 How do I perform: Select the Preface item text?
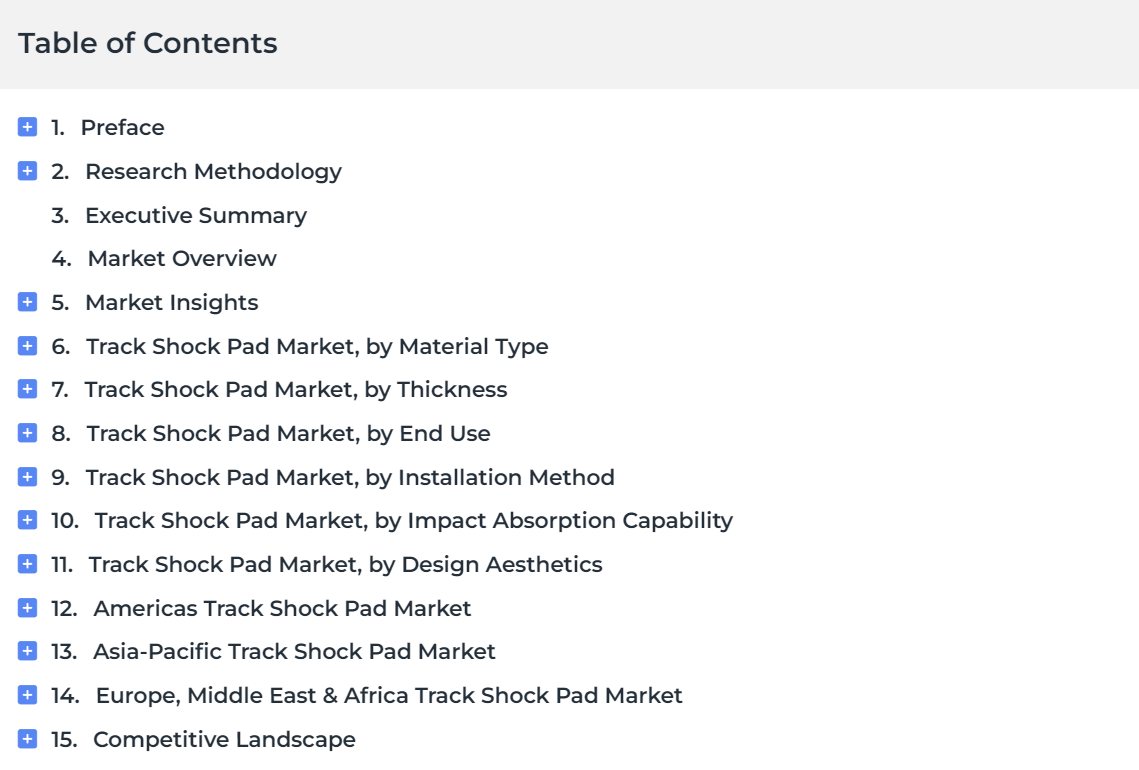coord(123,127)
